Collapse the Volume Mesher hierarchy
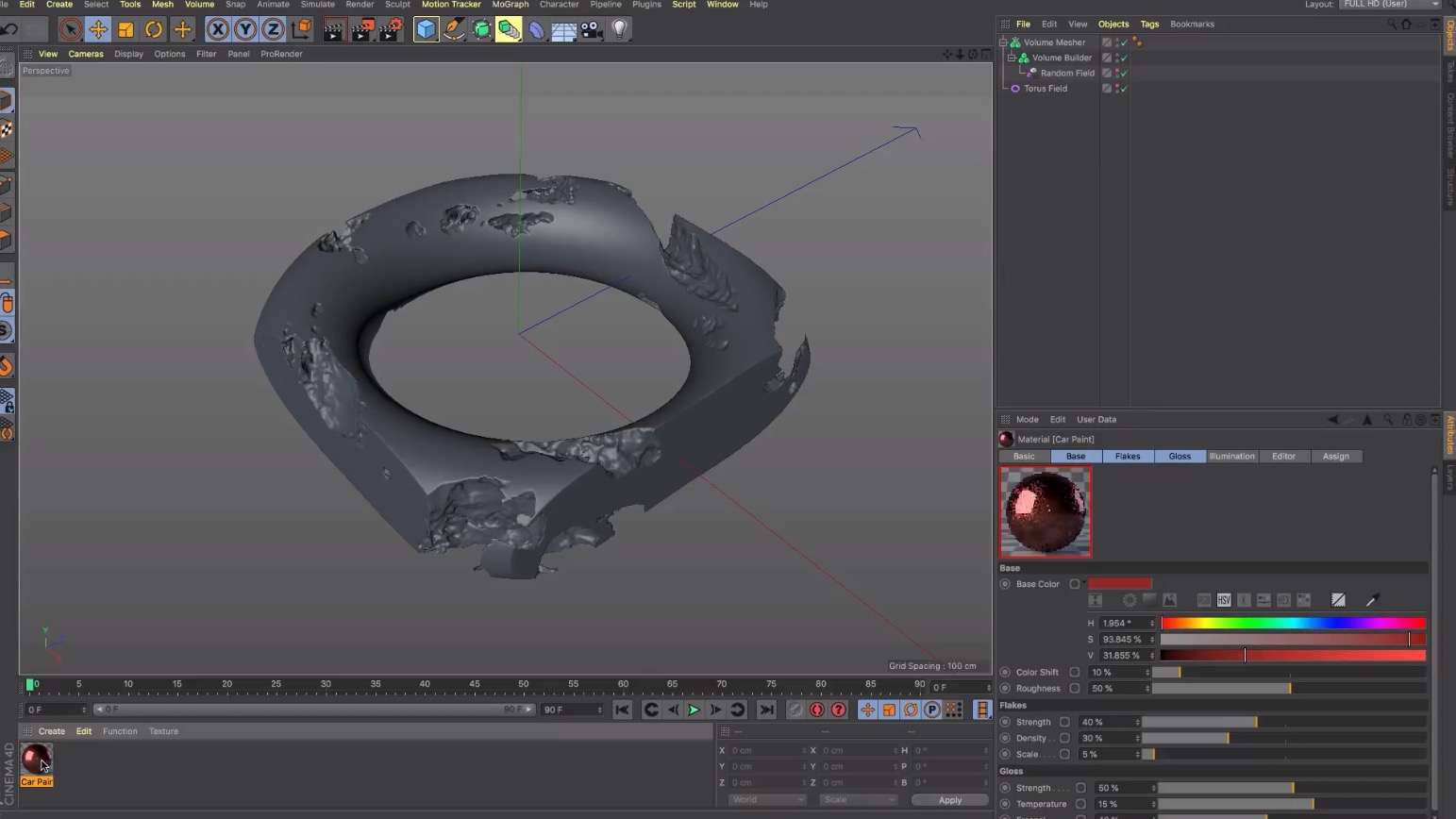1456x819 pixels. (1003, 42)
